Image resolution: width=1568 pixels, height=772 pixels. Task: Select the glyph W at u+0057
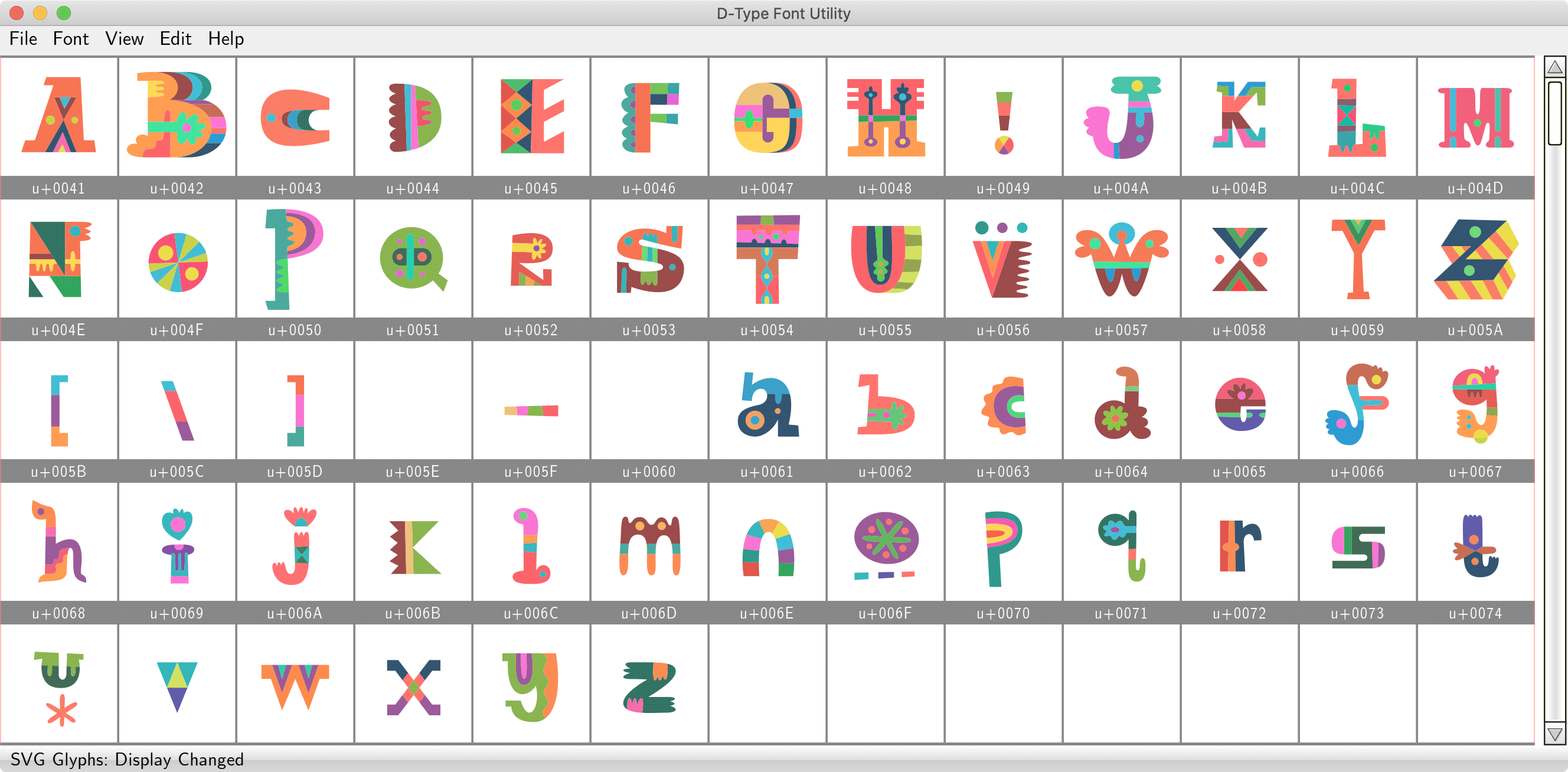click(1122, 259)
